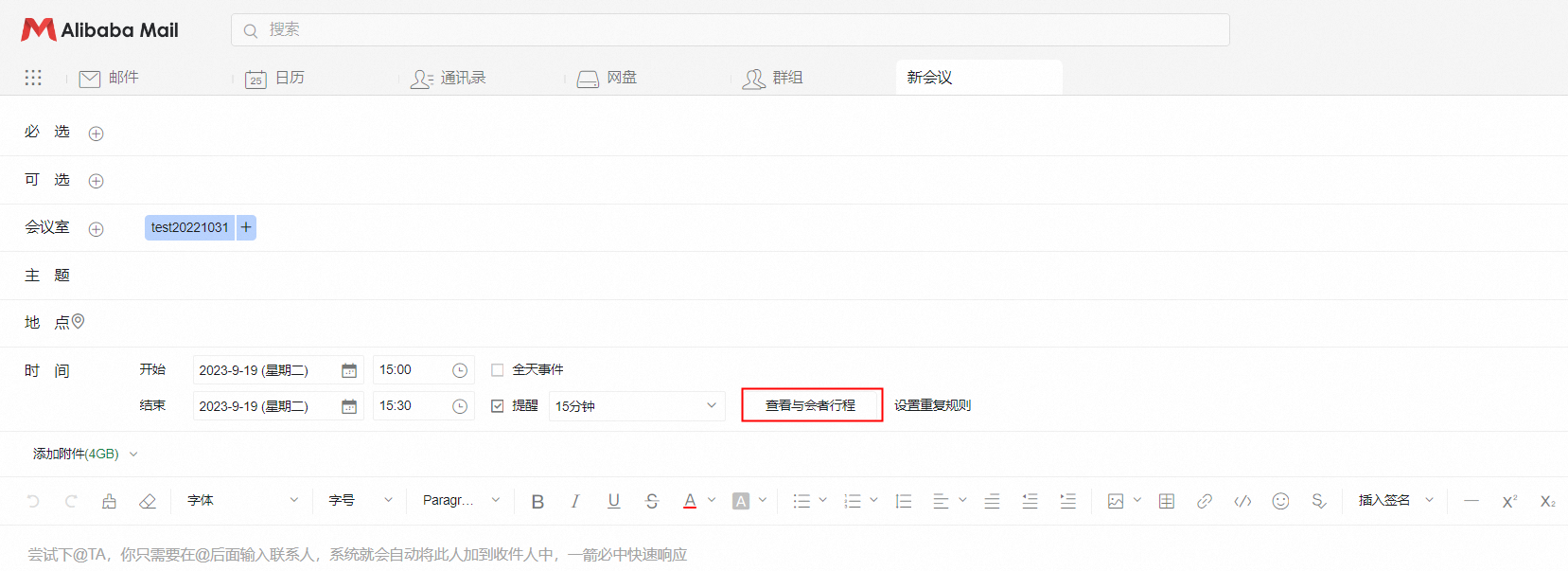The height and width of the screenshot is (571, 1568).
Task: Toggle underline formatting
Action: (614, 501)
